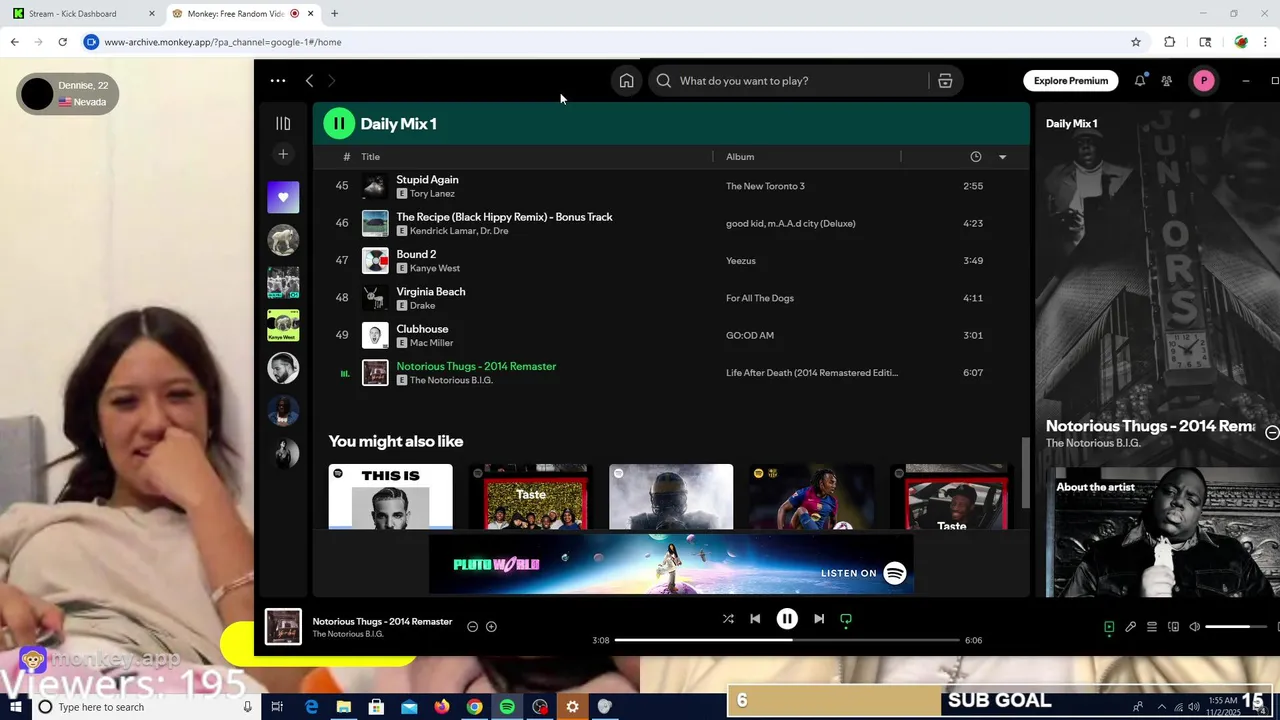The height and width of the screenshot is (720, 1280).
Task: Open For All The Dogs album
Action: [760, 298]
